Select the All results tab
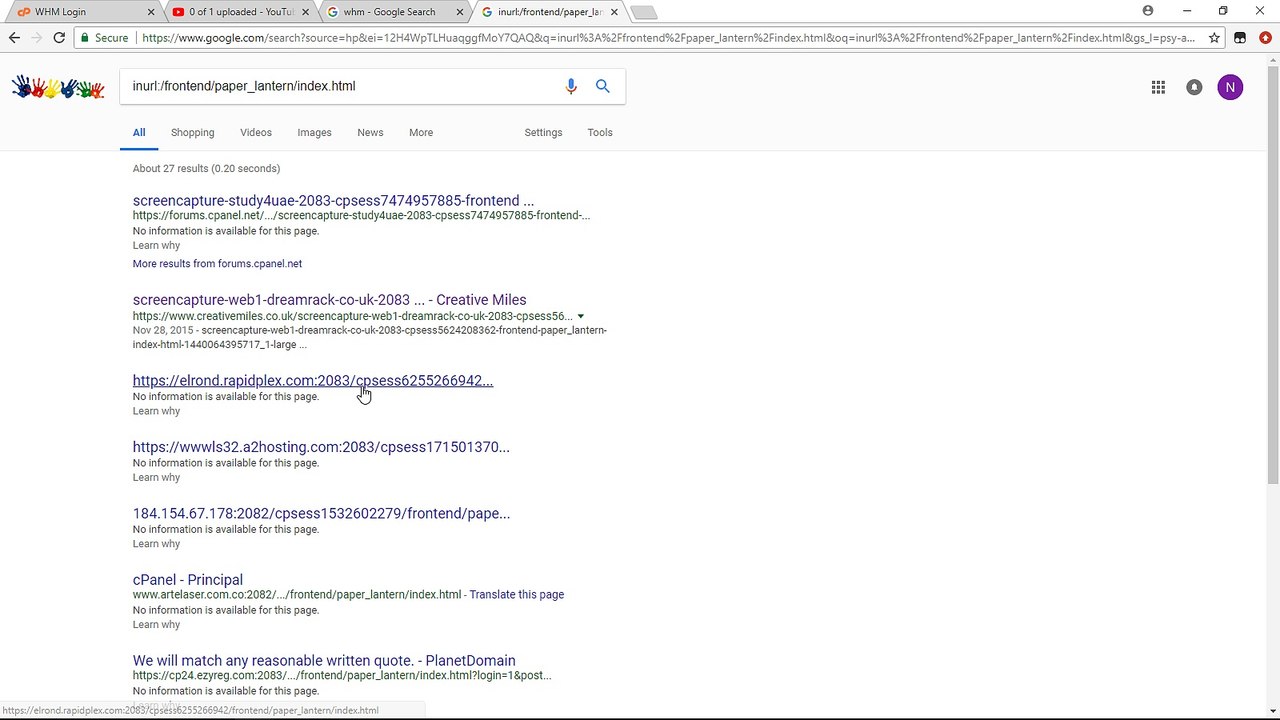The image size is (1280, 720). [139, 132]
